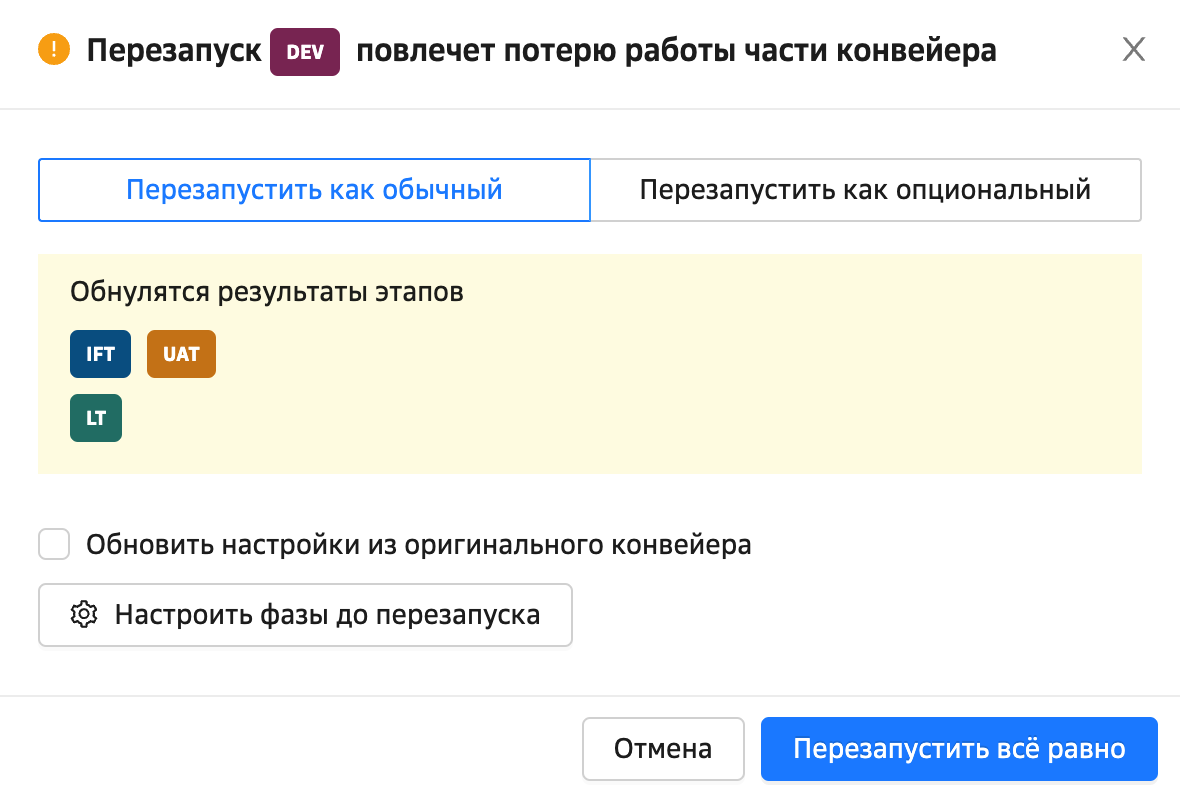This screenshot has height=798, width=1180.
Task: Click empty footer area left of 'Отмена'
Action: (300, 748)
